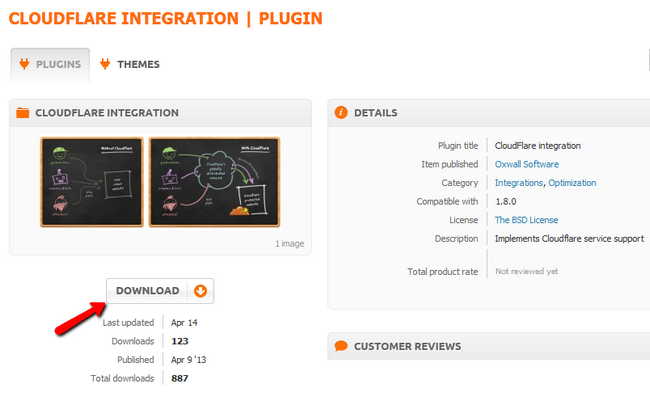Click the 'Total product rate' label
The width and height of the screenshot is (650, 397).
[443, 271]
